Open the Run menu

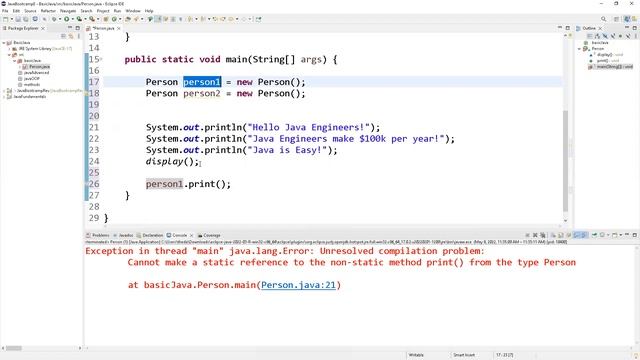point(118,11)
